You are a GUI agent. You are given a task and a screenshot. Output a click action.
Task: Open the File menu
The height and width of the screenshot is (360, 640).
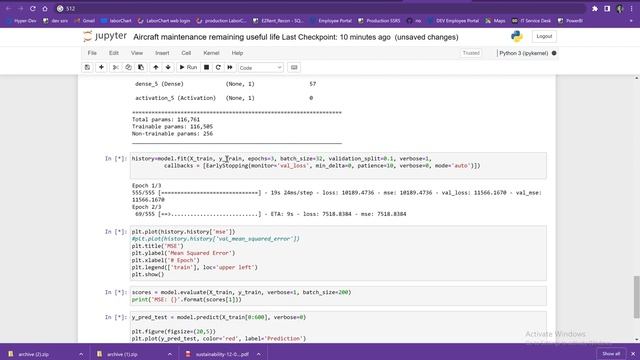pos(92,53)
